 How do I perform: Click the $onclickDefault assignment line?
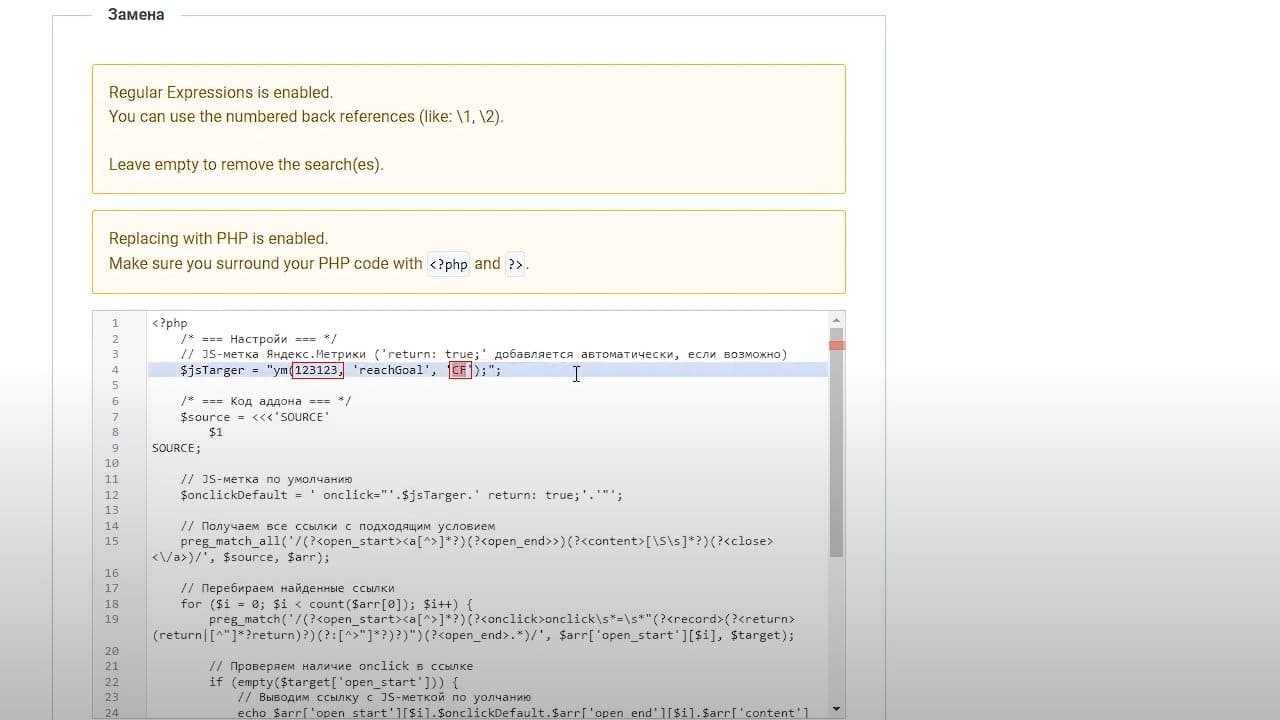coord(401,495)
